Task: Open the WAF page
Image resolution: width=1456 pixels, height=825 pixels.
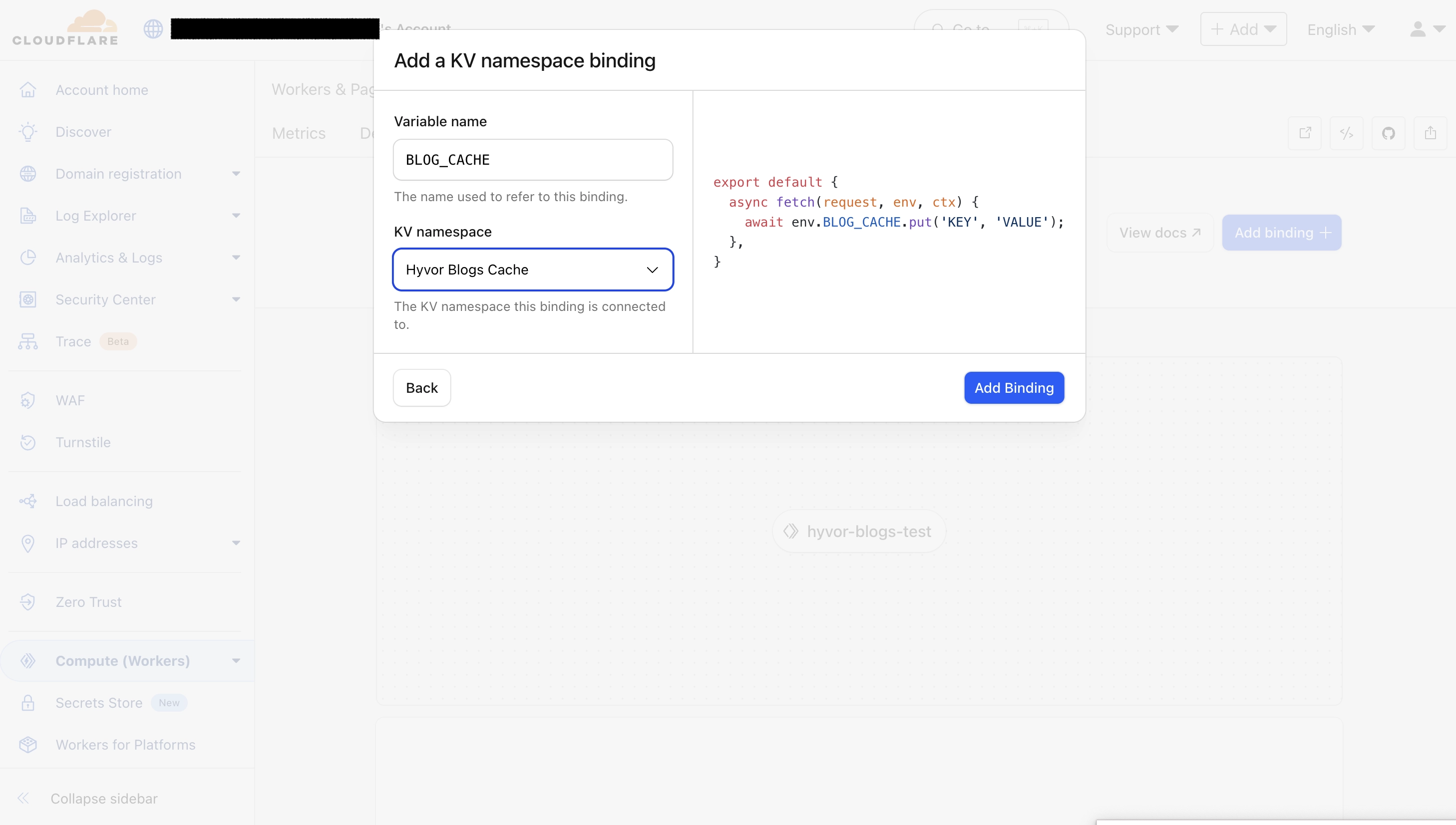Action: coord(70,401)
